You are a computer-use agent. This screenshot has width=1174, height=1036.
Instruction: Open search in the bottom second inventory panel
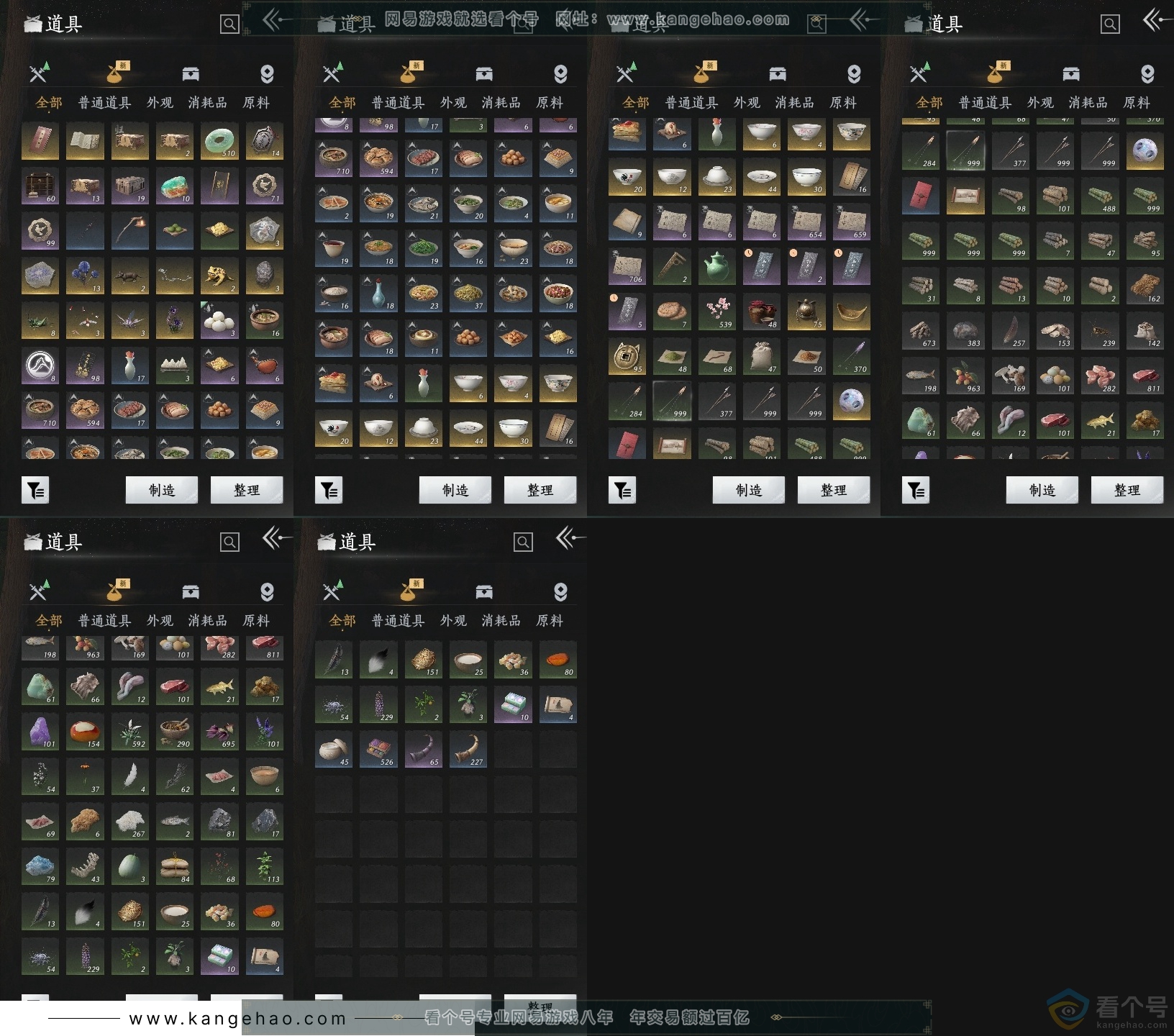pos(523,542)
